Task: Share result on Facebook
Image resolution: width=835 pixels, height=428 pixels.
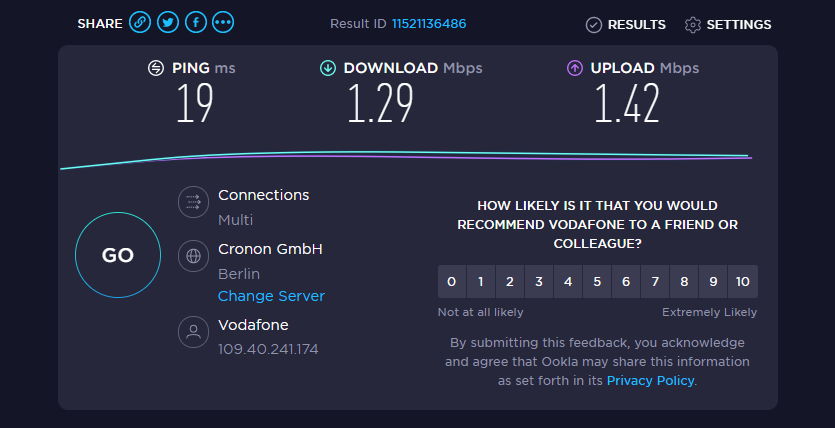Action: tap(195, 22)
